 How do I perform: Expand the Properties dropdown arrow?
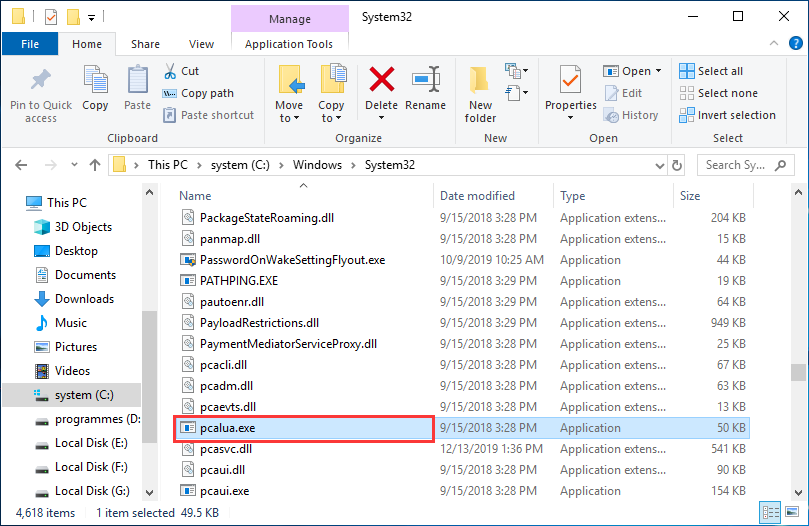click(571, 118)
